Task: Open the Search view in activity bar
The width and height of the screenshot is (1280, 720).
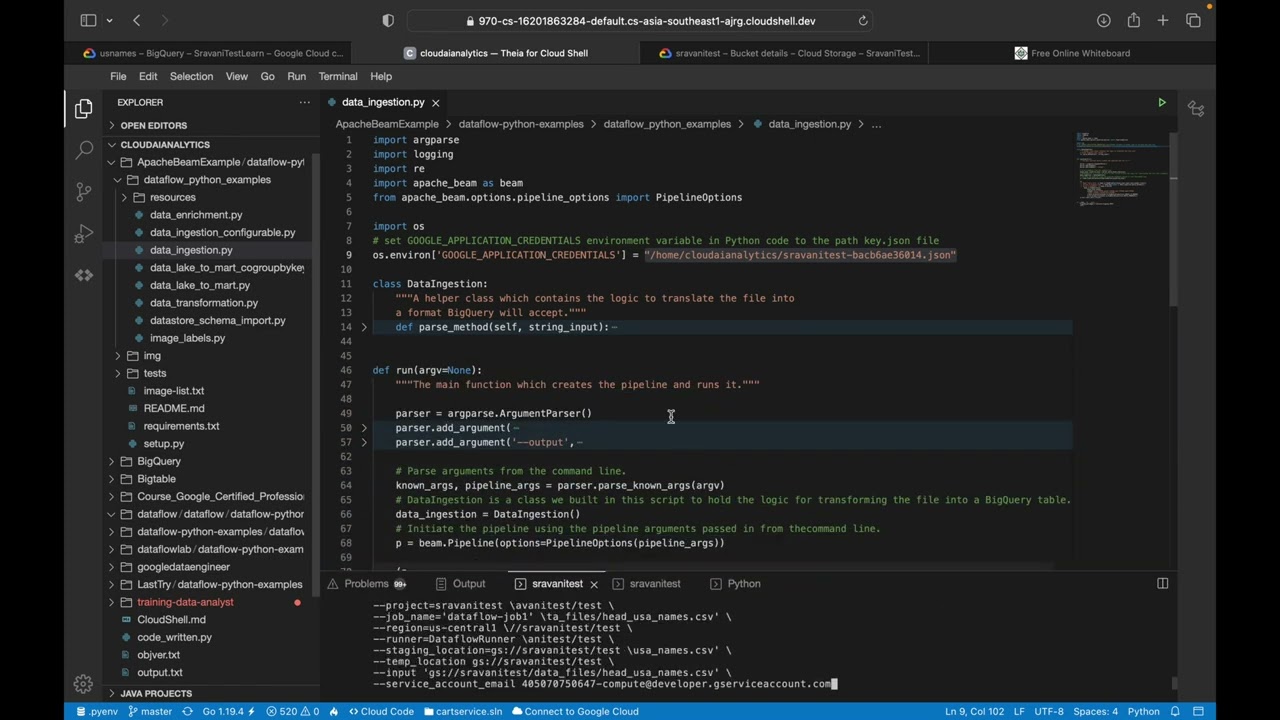Action: [83, 150]
